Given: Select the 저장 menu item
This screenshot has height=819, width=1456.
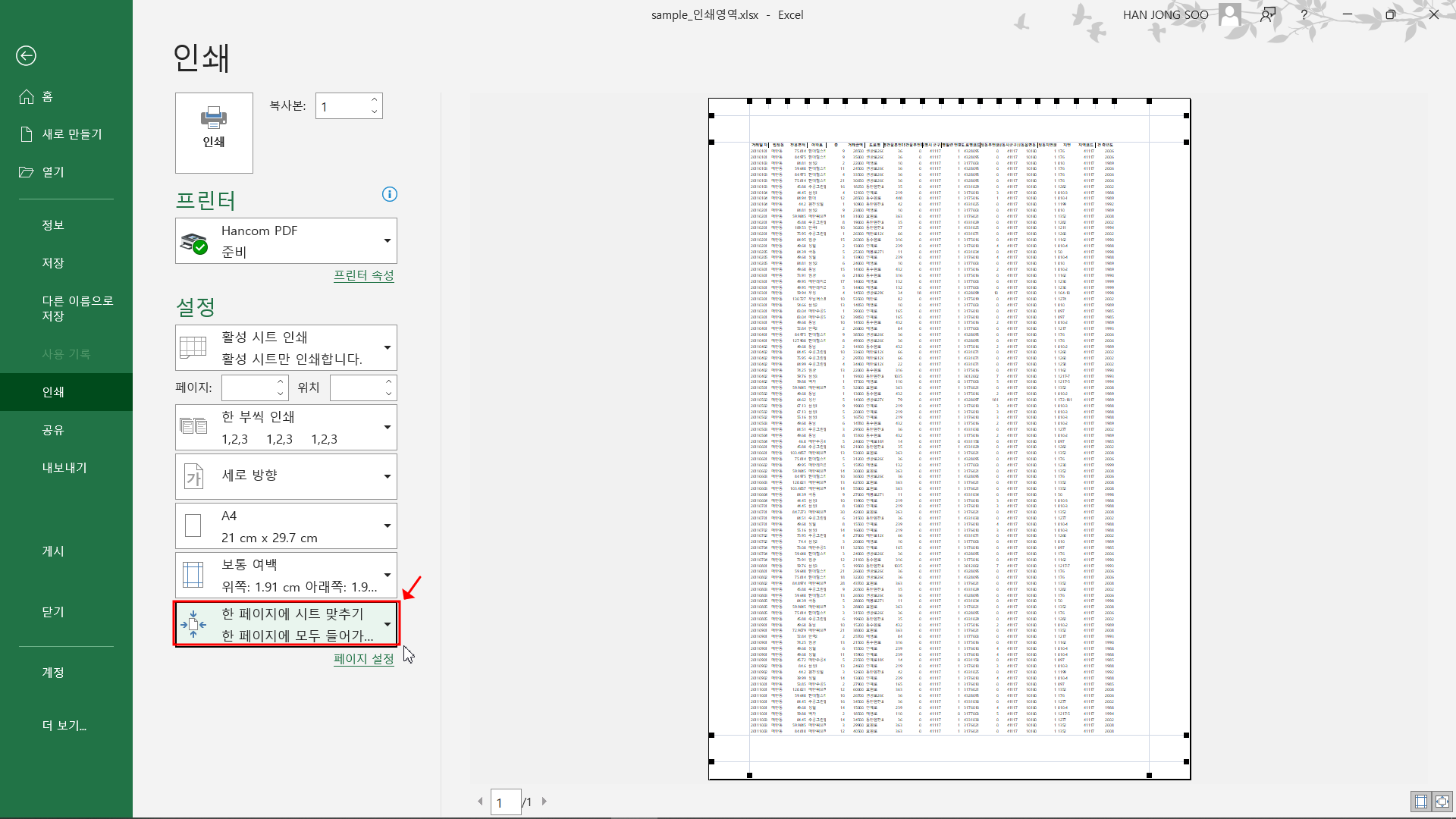Looking at the screenshot, I should pyautogui.click(x=53, y=263).
